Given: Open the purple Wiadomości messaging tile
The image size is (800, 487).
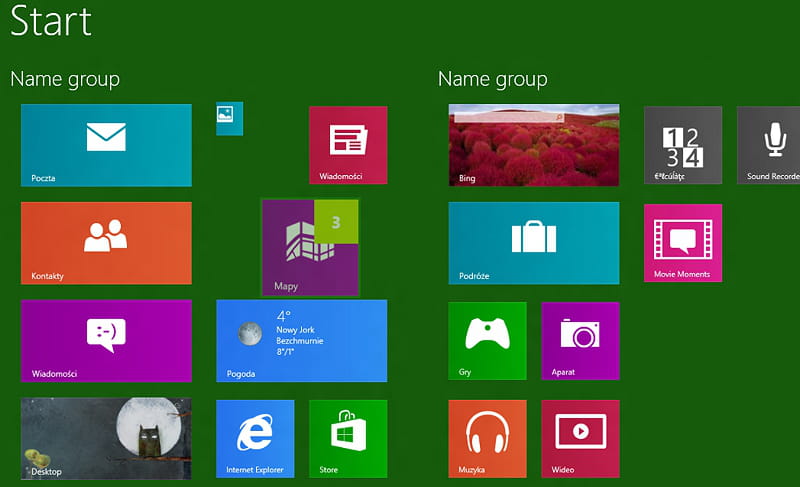Looking at the screenshot, I should click(106, 340).
